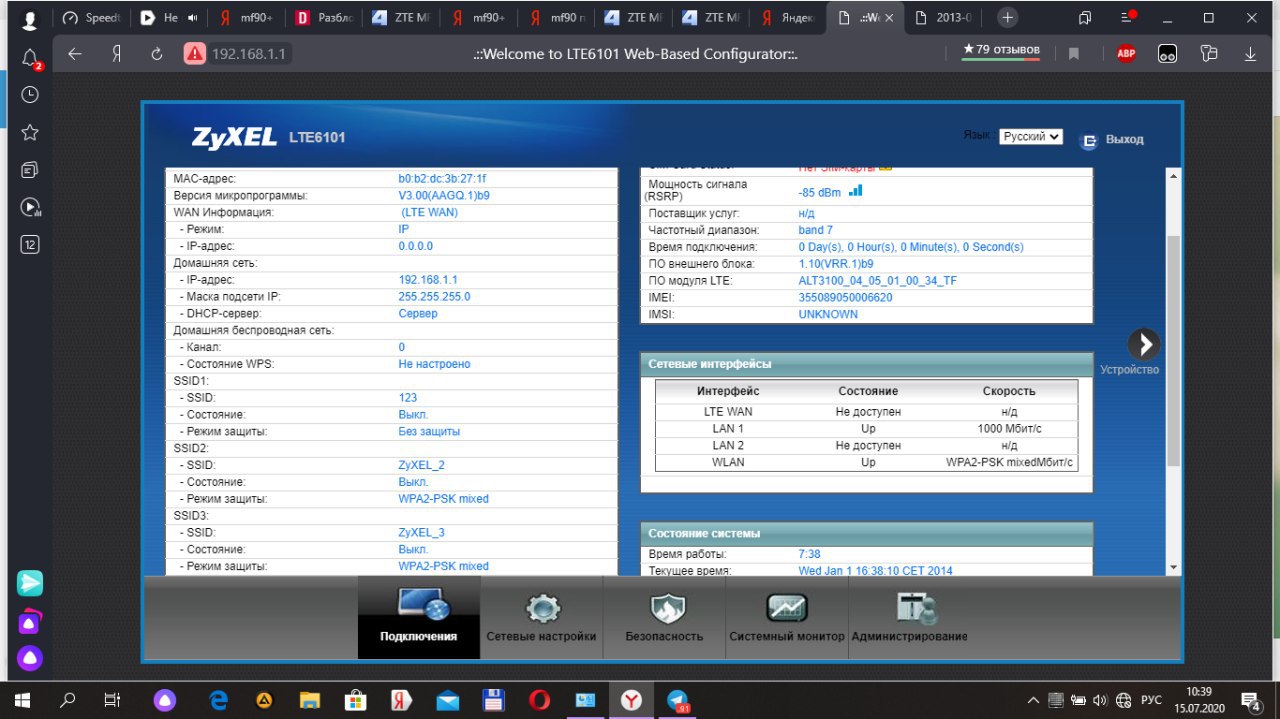
Task: Click the Выход logout icon
Action: click(x=1089, y=141)
